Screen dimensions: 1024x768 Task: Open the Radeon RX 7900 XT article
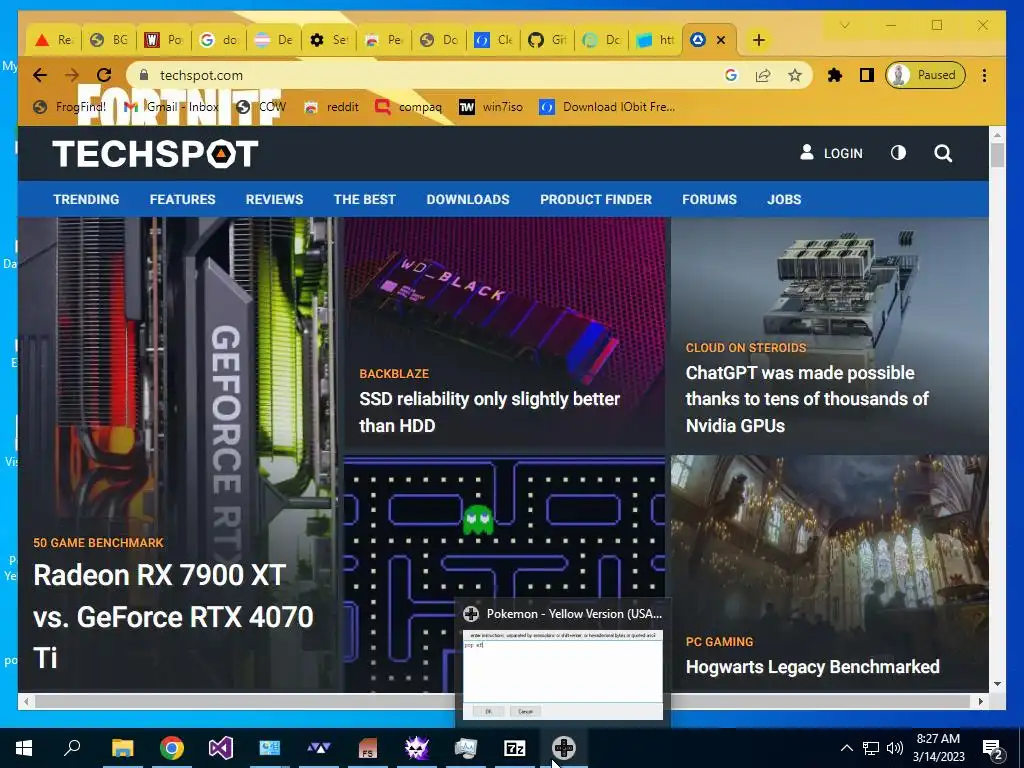pos(173,616)
